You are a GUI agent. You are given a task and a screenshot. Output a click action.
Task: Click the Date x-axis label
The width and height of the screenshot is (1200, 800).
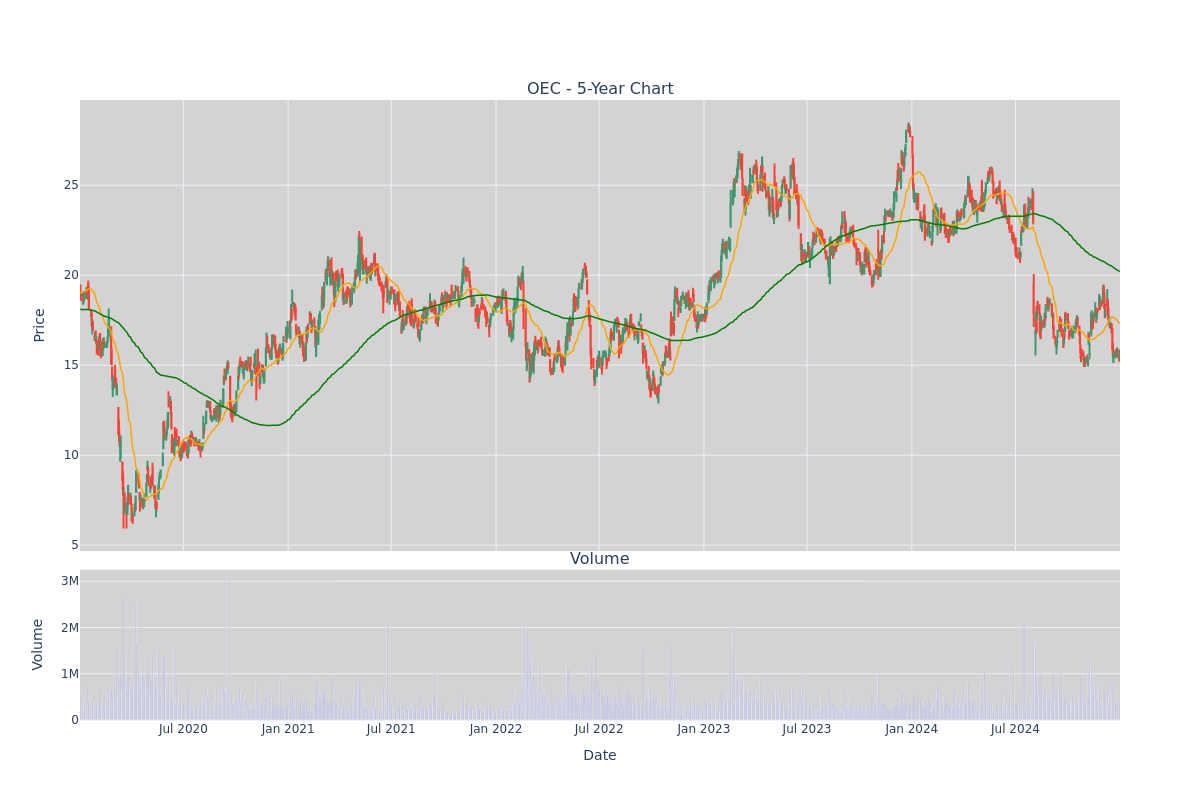click(x=600, y=756)
